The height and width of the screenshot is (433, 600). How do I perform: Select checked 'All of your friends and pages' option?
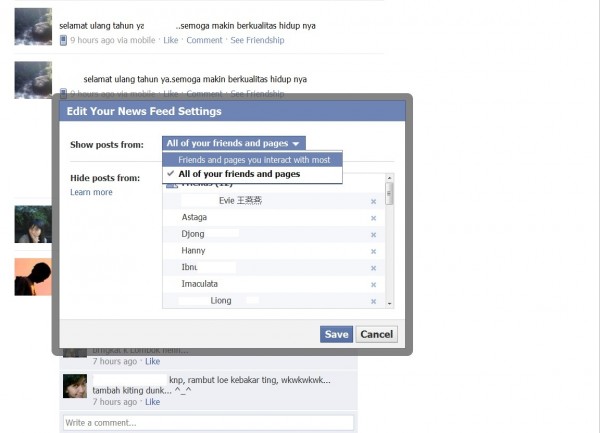253,174
